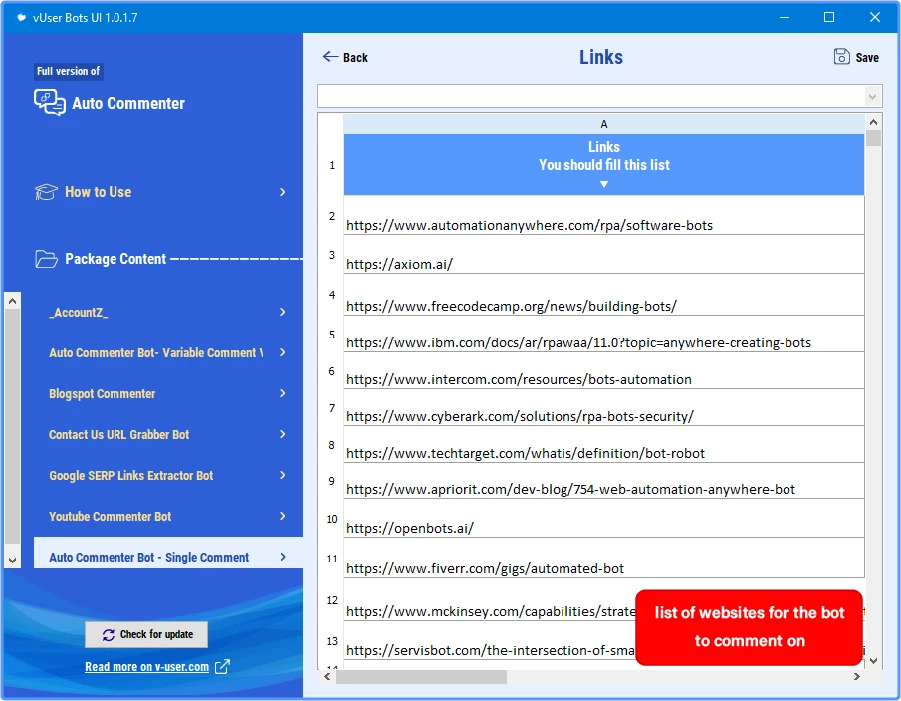Select Auto Commenter Bot - Single Comment
The image size is (901, 701).
click(168, 553)
